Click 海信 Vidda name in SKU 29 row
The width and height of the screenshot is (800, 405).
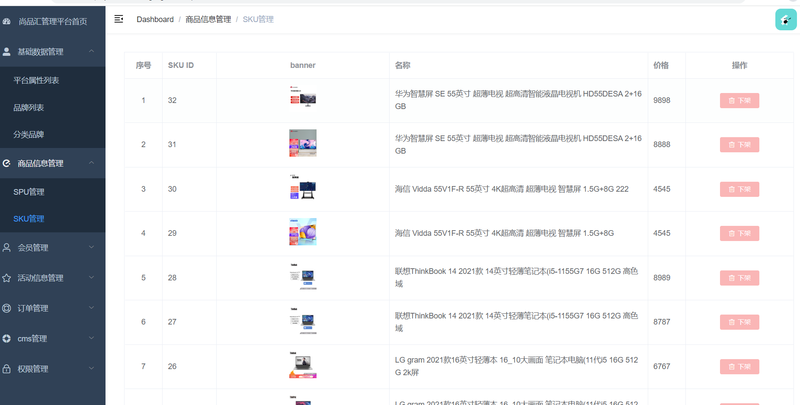(x=504, y=233)
